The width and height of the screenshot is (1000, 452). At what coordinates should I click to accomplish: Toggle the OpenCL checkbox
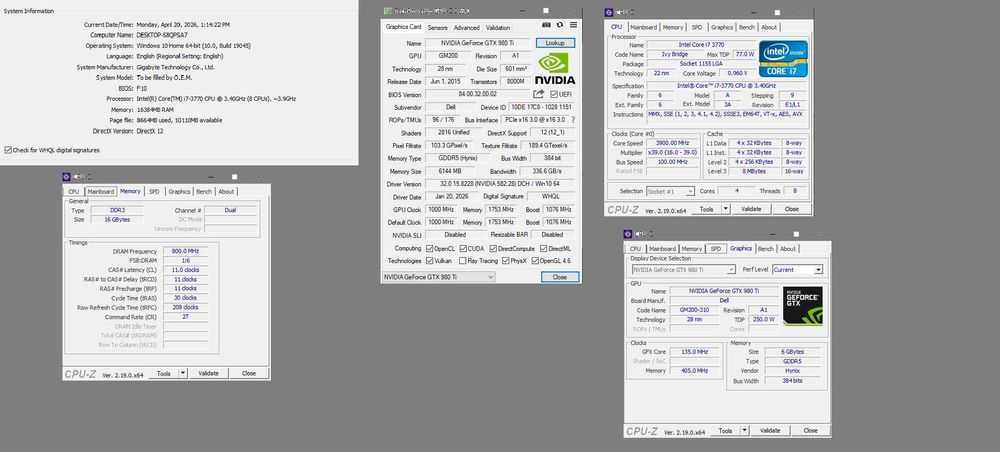pos(429,249)
